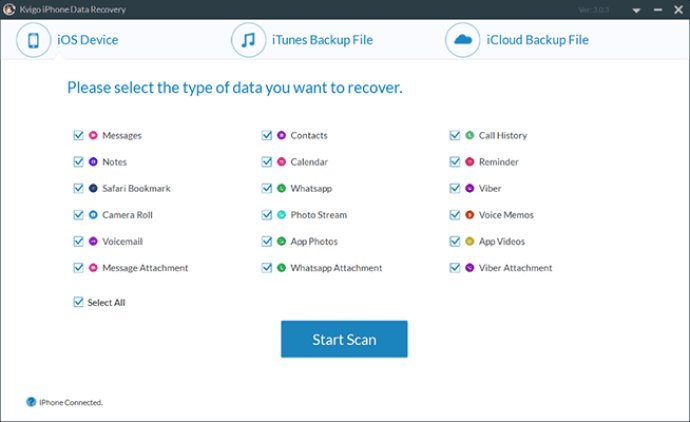Click the Camera Roll category icon
The height and width of the screenshot is (422, 690).
(93, 215)
